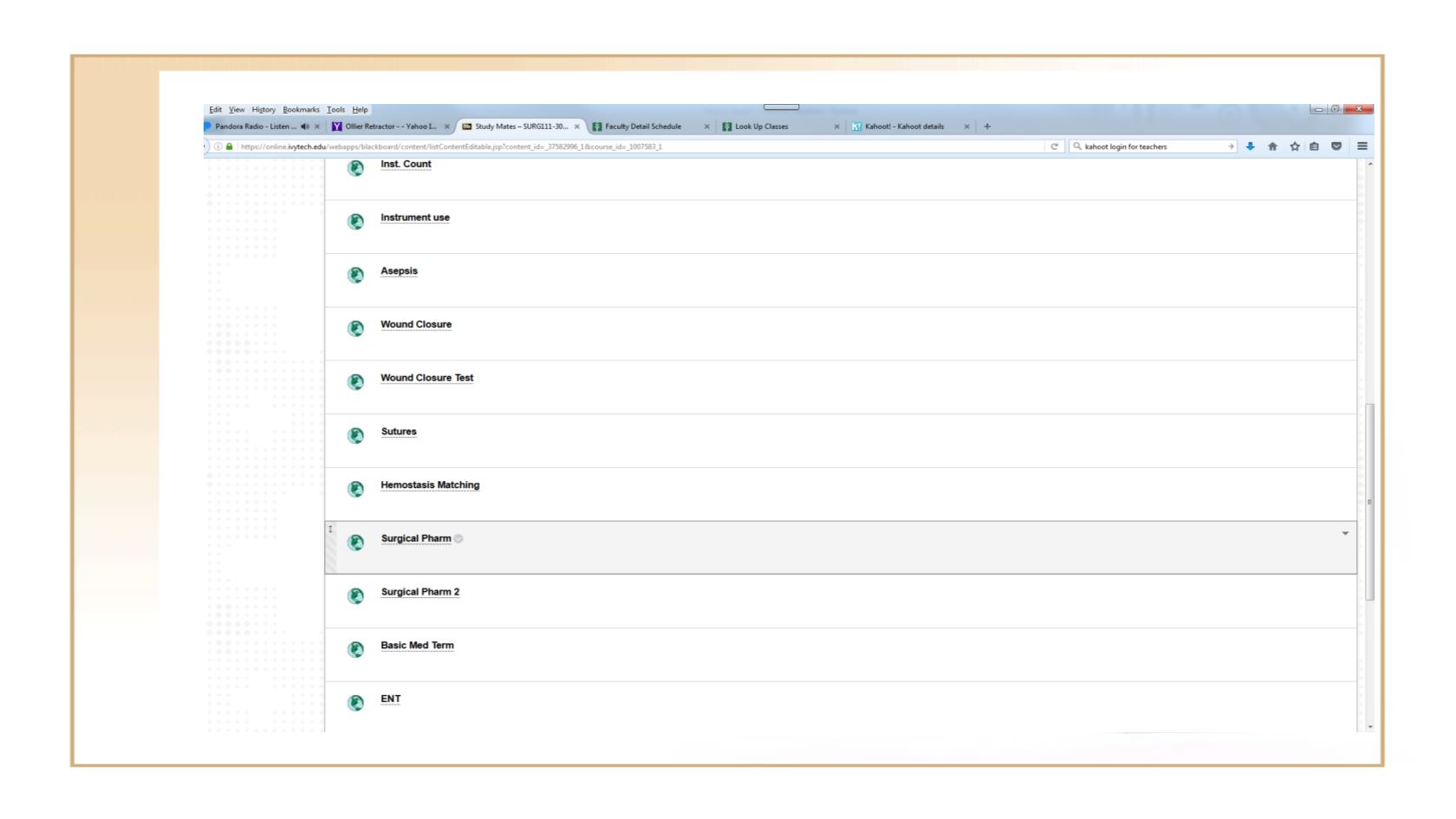Click the globe icon next to Sutures
Screen dimensions: 1456x819
pyautogui.click(x=355, y=435)
